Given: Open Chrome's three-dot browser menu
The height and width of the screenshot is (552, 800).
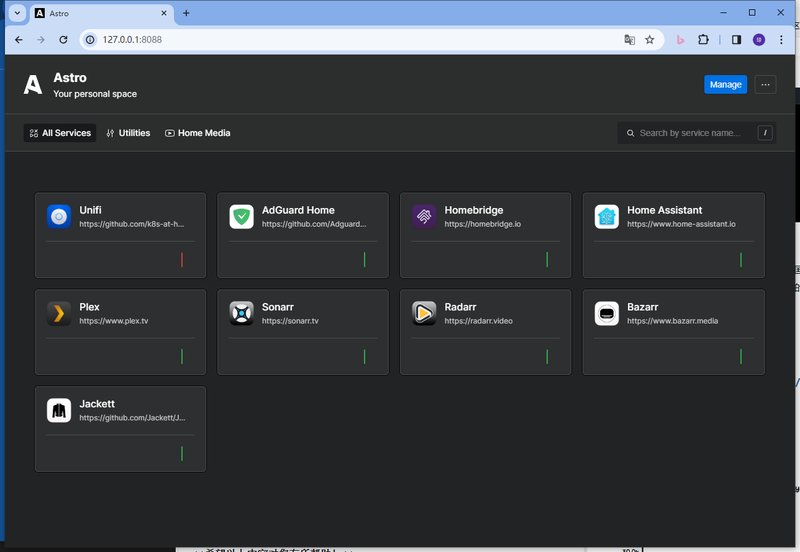Looking at the screenshot, I should point(781,40).
